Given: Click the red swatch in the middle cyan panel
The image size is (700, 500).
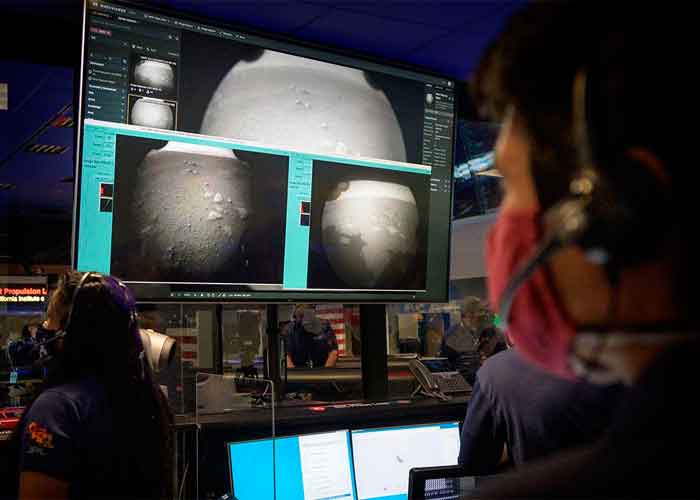Looking at the screenshot, I should coord(304,207).
